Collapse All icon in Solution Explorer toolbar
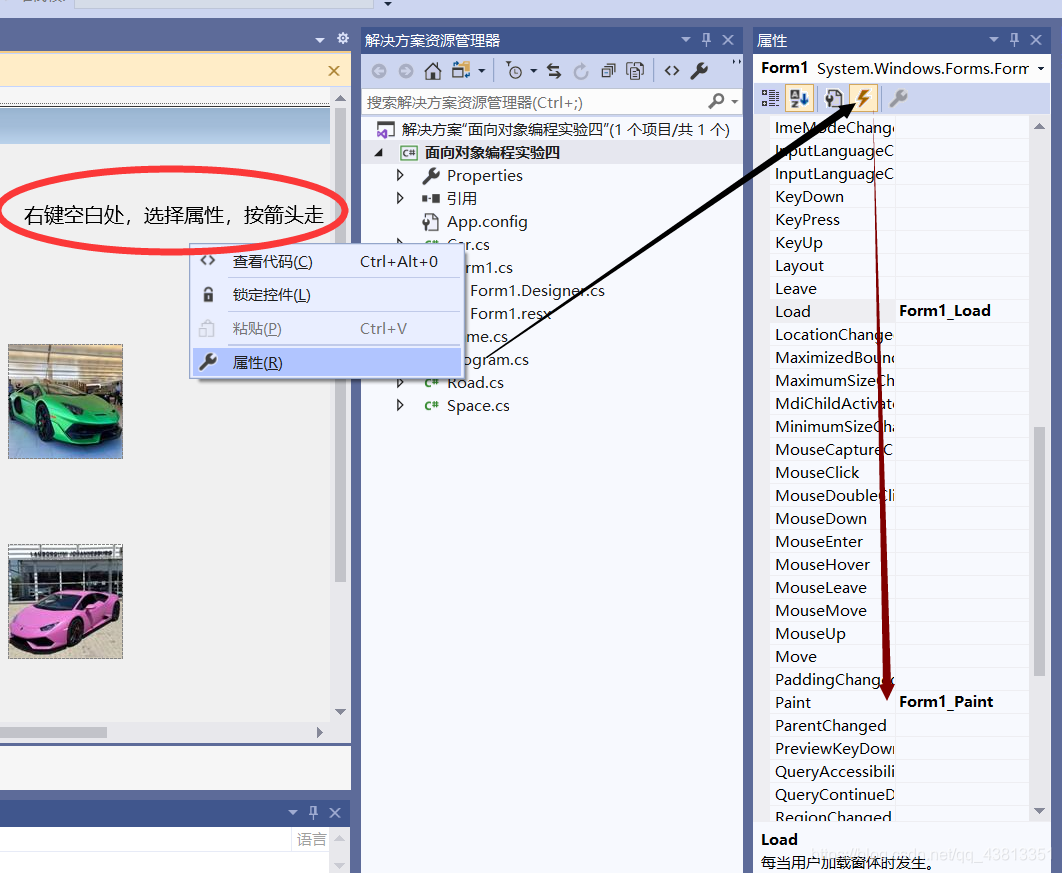Viewport: 1062px width, 873px height. pyautogui.click(x=608, y=71)
